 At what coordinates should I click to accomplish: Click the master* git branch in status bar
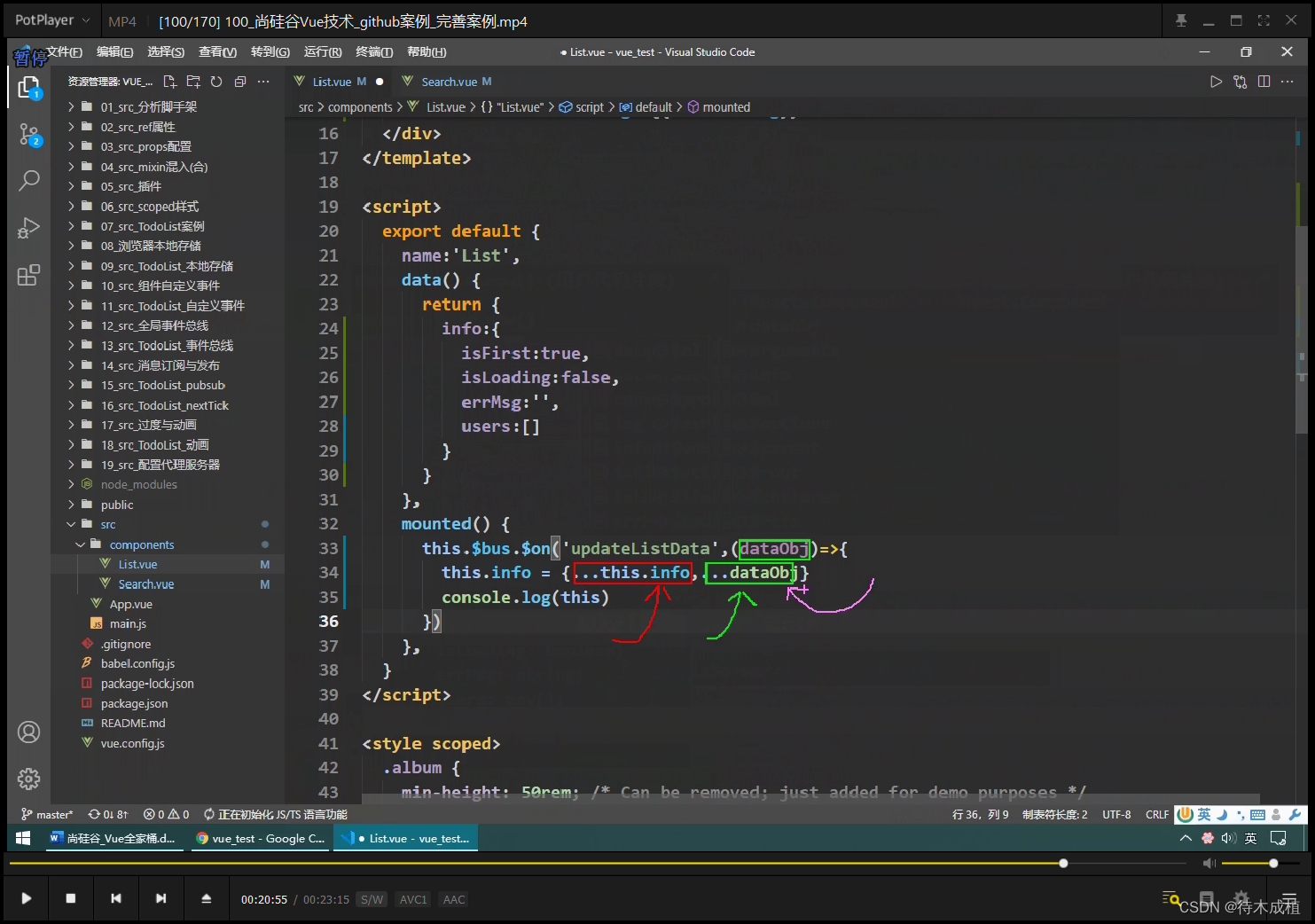(48, 814)
